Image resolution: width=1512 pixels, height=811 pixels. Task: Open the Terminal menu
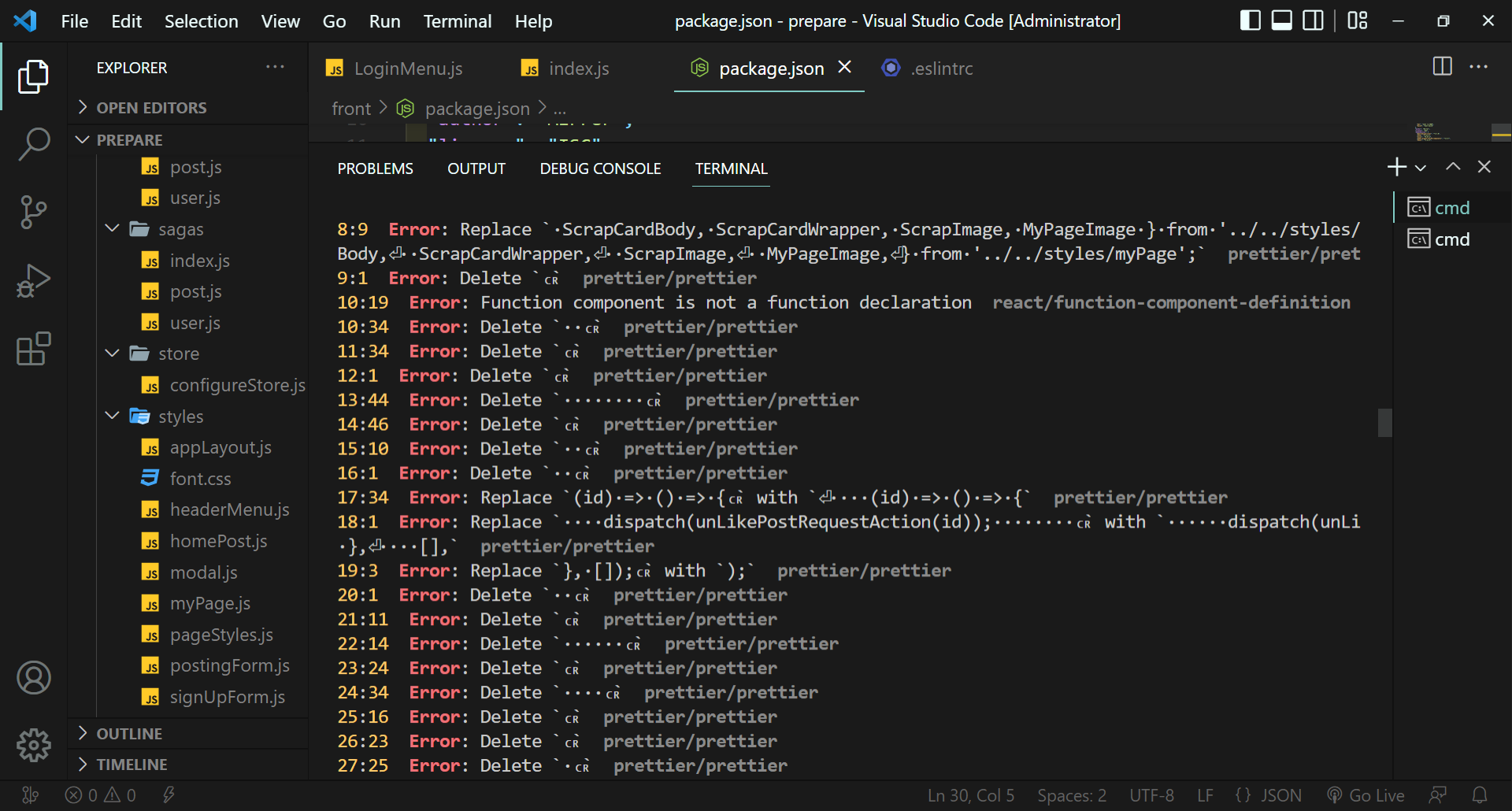(x=457, y=21)
